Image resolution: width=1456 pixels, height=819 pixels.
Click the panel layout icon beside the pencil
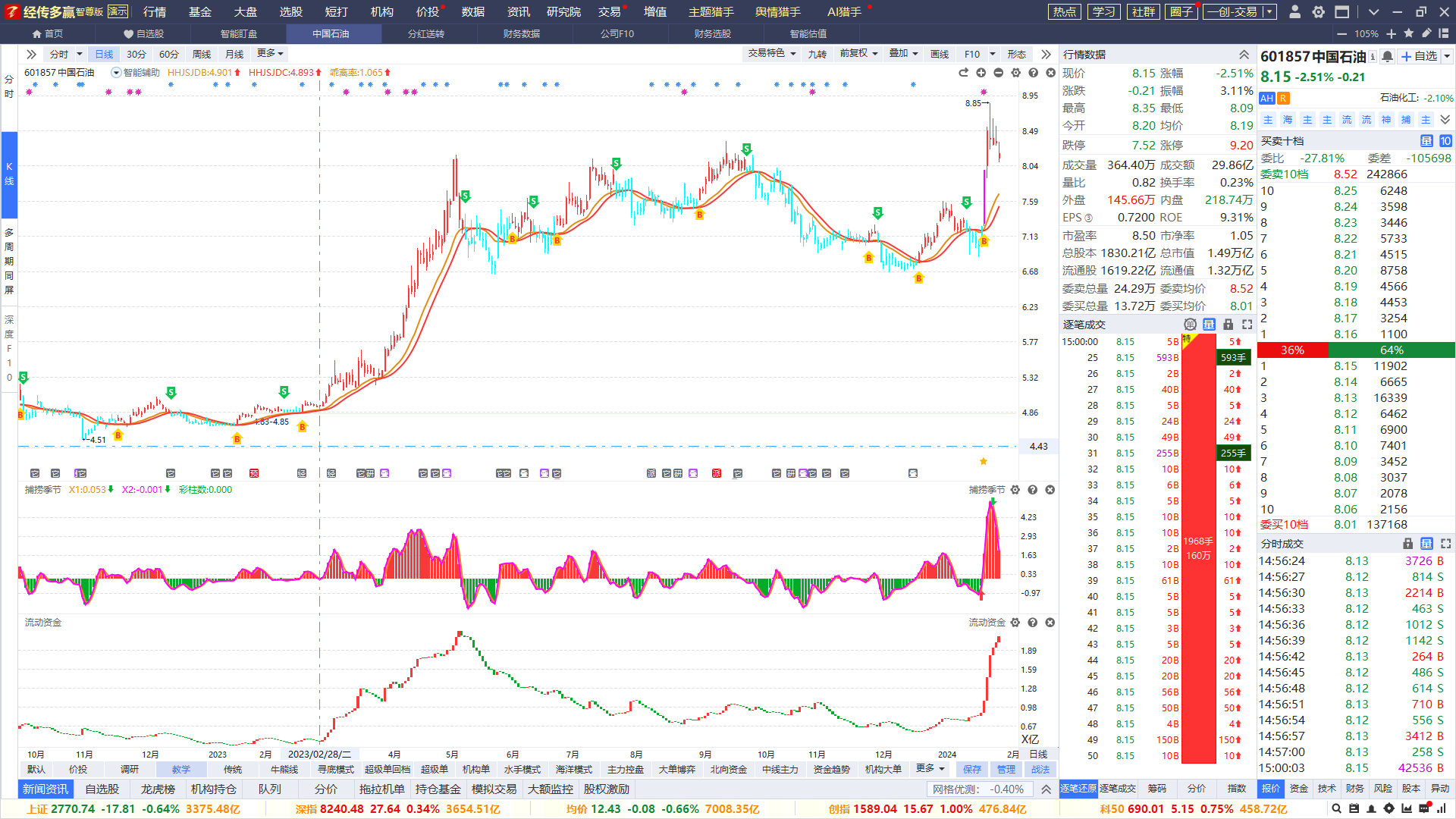1444,33
